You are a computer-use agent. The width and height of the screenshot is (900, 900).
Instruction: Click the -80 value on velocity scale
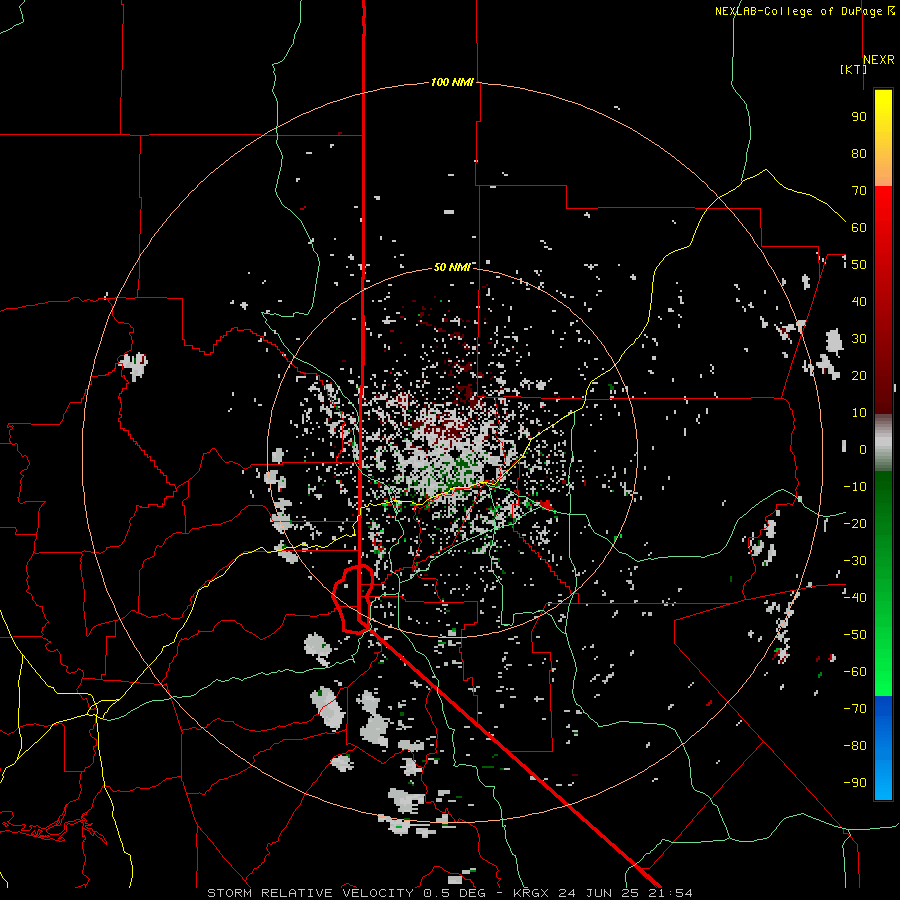(855, 746)
